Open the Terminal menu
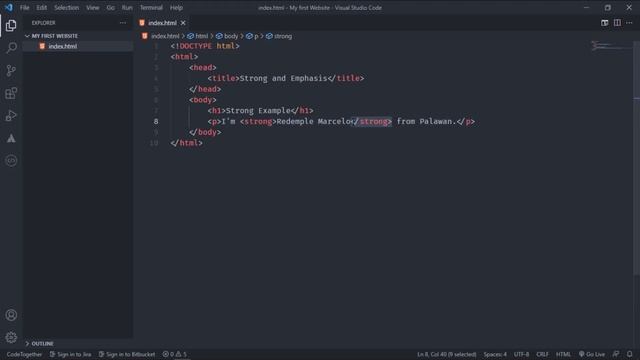The width and height of the screenshot is (640, 360). (151, 7)
